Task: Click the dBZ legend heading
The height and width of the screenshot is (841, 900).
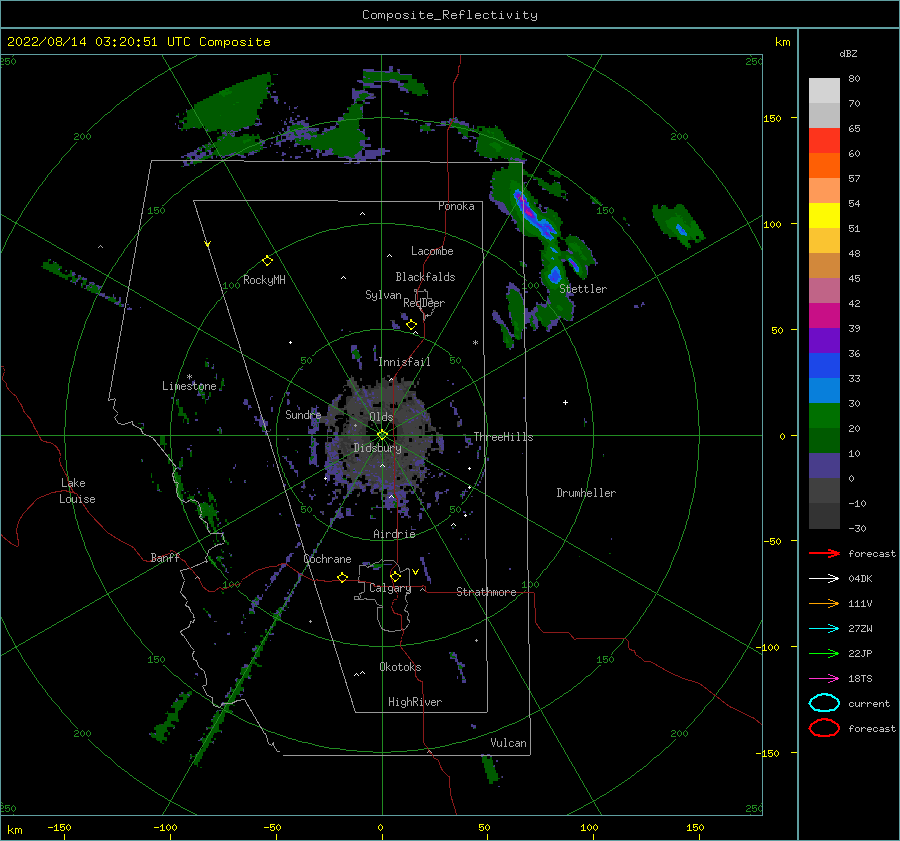Action: coord(848,53)
